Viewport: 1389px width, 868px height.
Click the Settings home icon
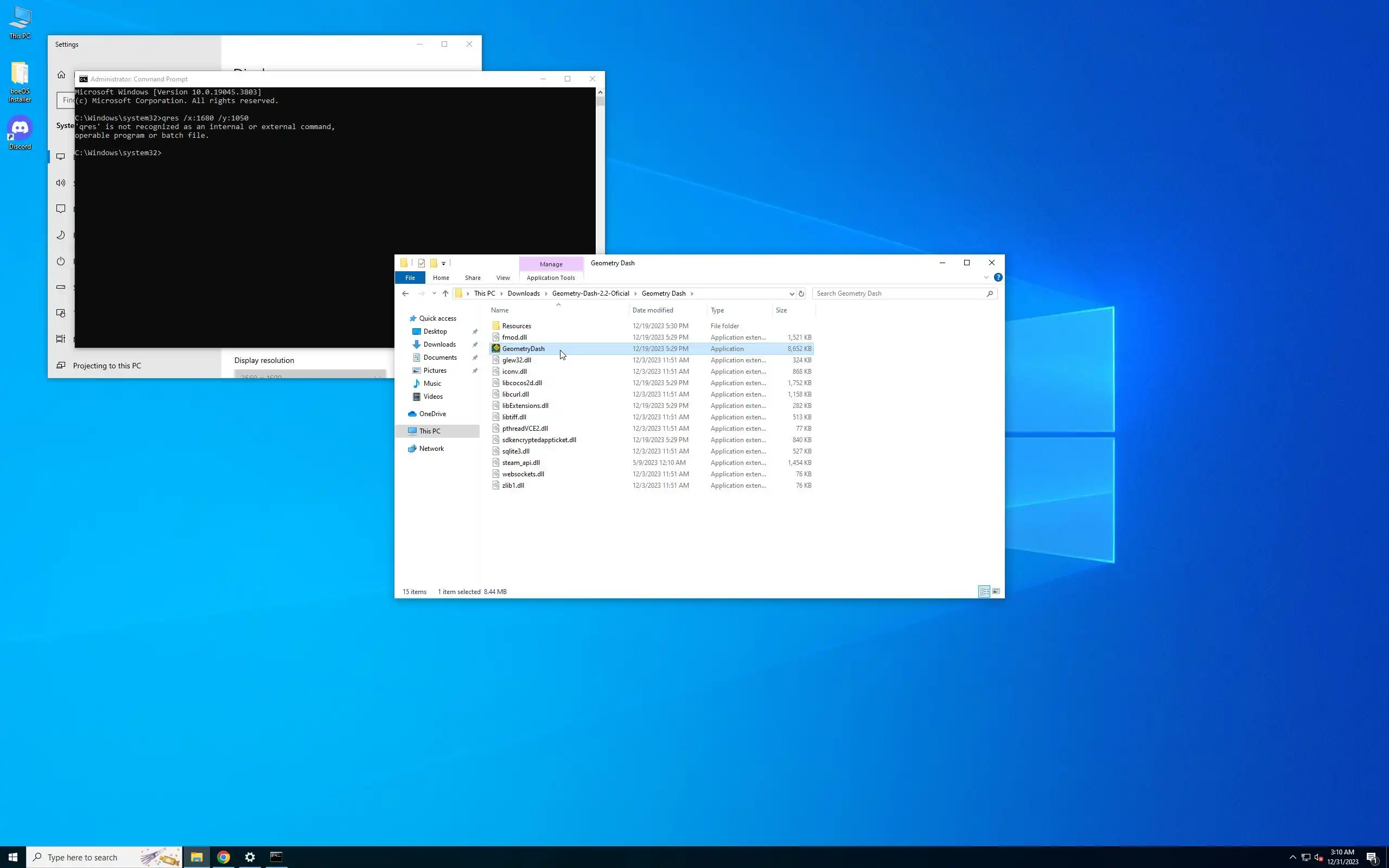click(x=61, y=75)
